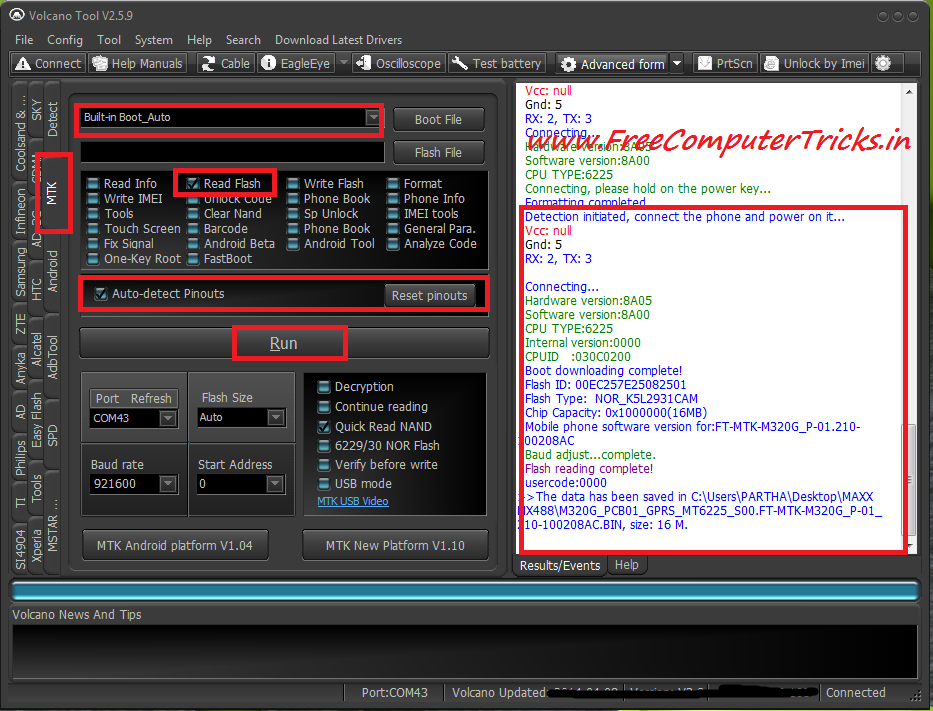
Task: Select the Clear Nand option
Action: click(x=193, y=214)
